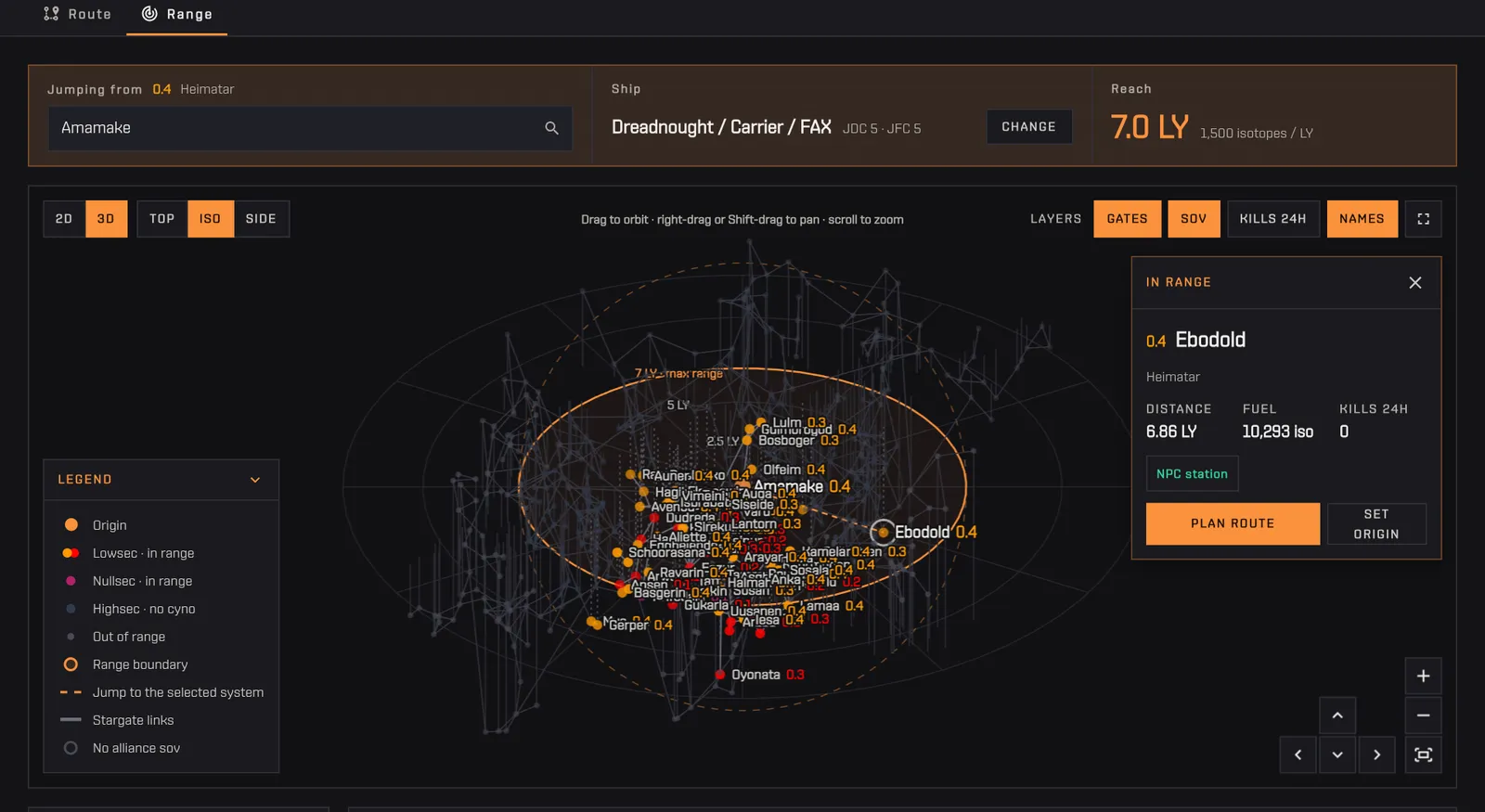Pan map down with the down arrow

1337,754
